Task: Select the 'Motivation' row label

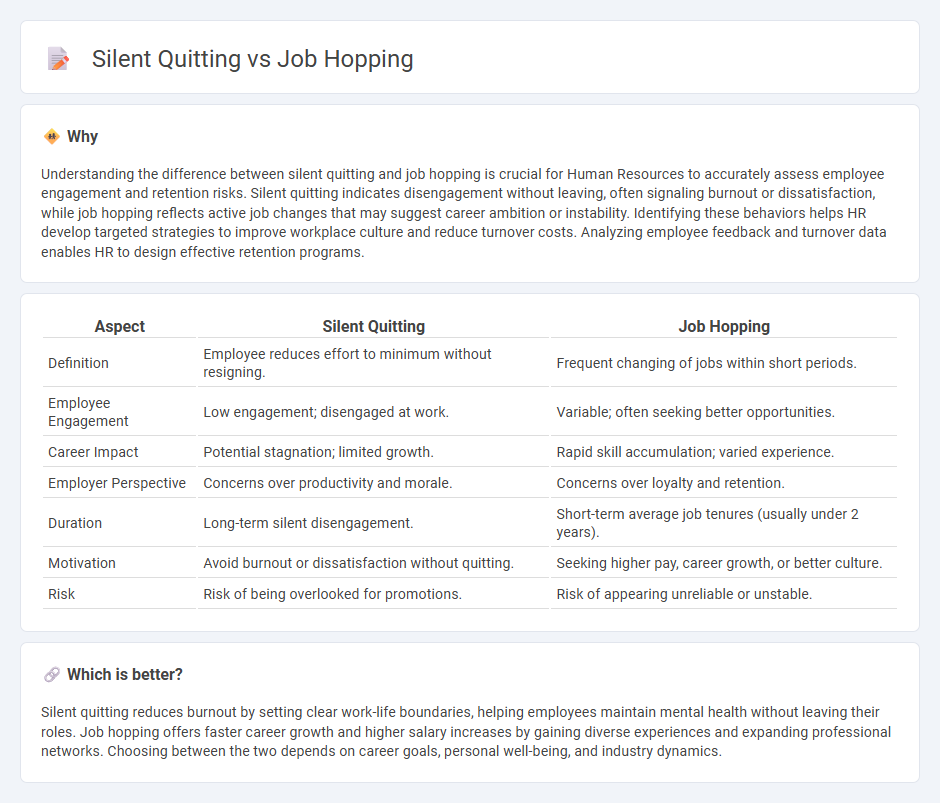Action: click(82, 563)
